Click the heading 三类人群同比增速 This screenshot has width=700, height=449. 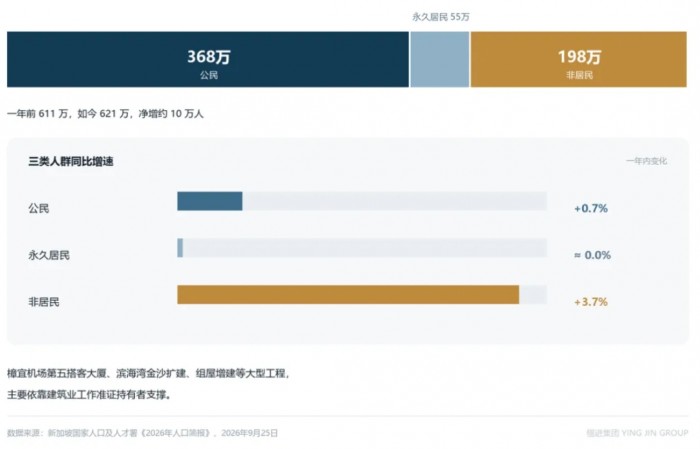pyautogui.click(x=71, y=162)
